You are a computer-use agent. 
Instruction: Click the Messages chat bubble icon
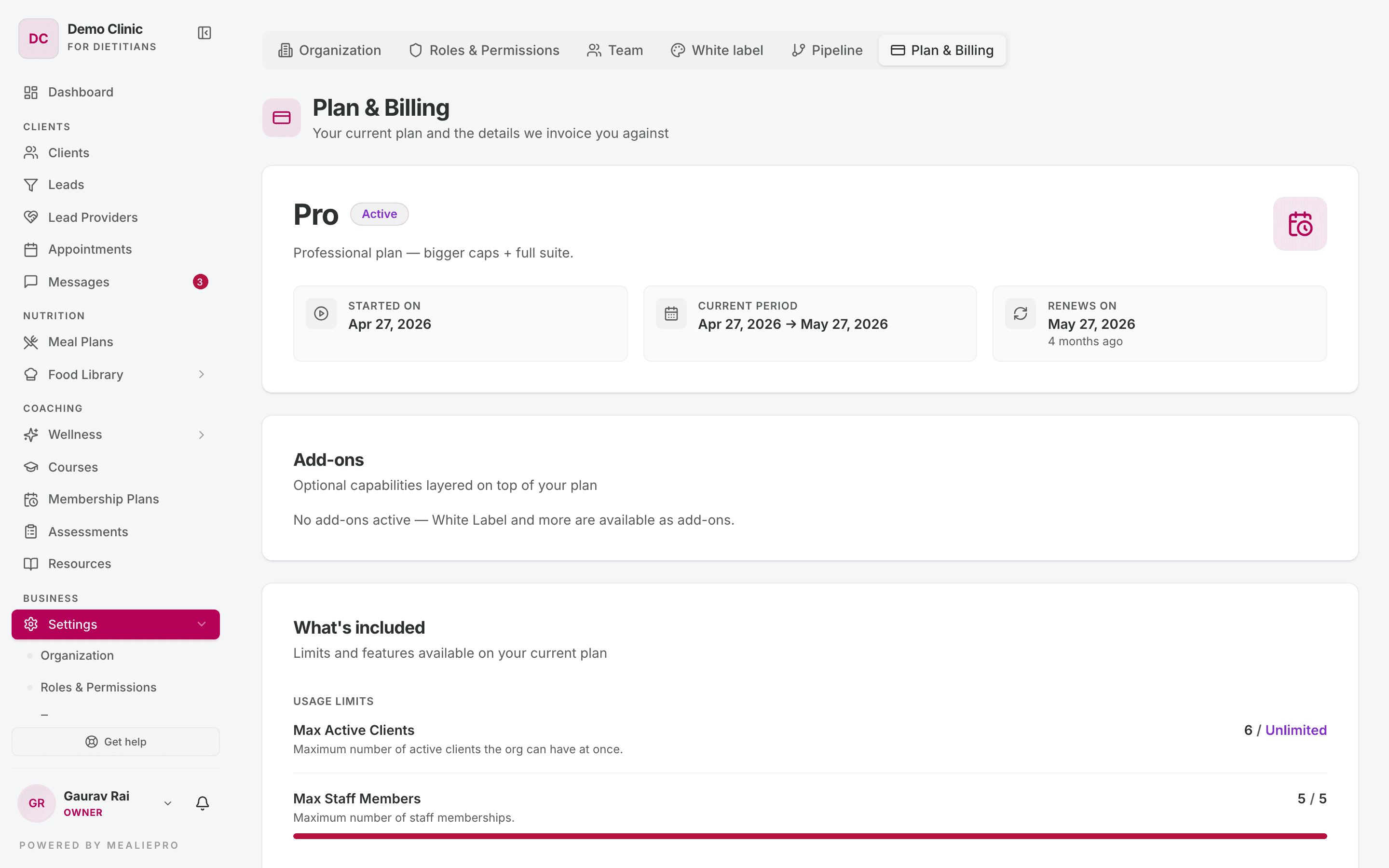[31, 282]
